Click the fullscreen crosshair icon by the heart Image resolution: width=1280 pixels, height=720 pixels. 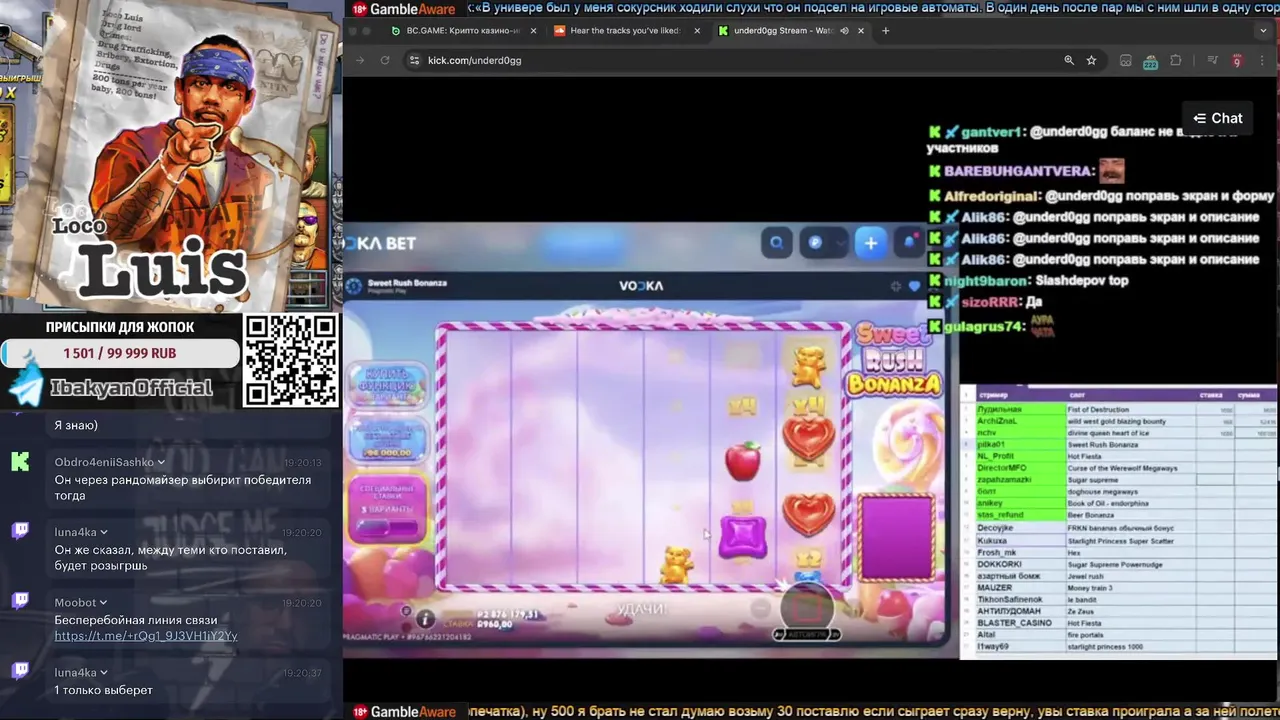(x=896, y=286)
